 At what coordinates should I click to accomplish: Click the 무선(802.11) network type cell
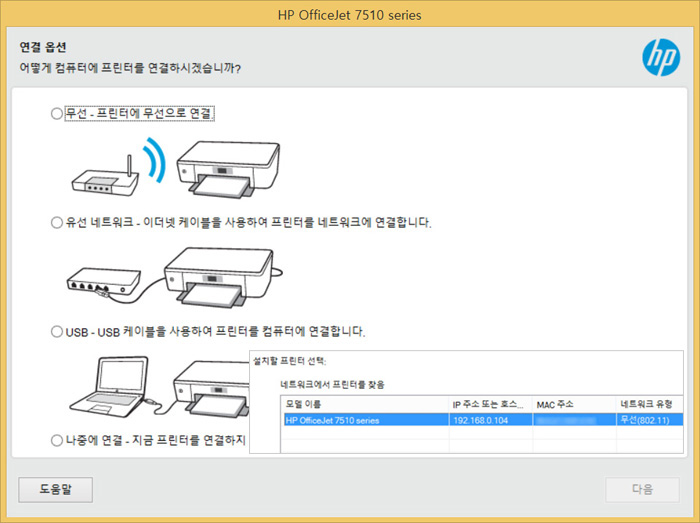[650, 420]
